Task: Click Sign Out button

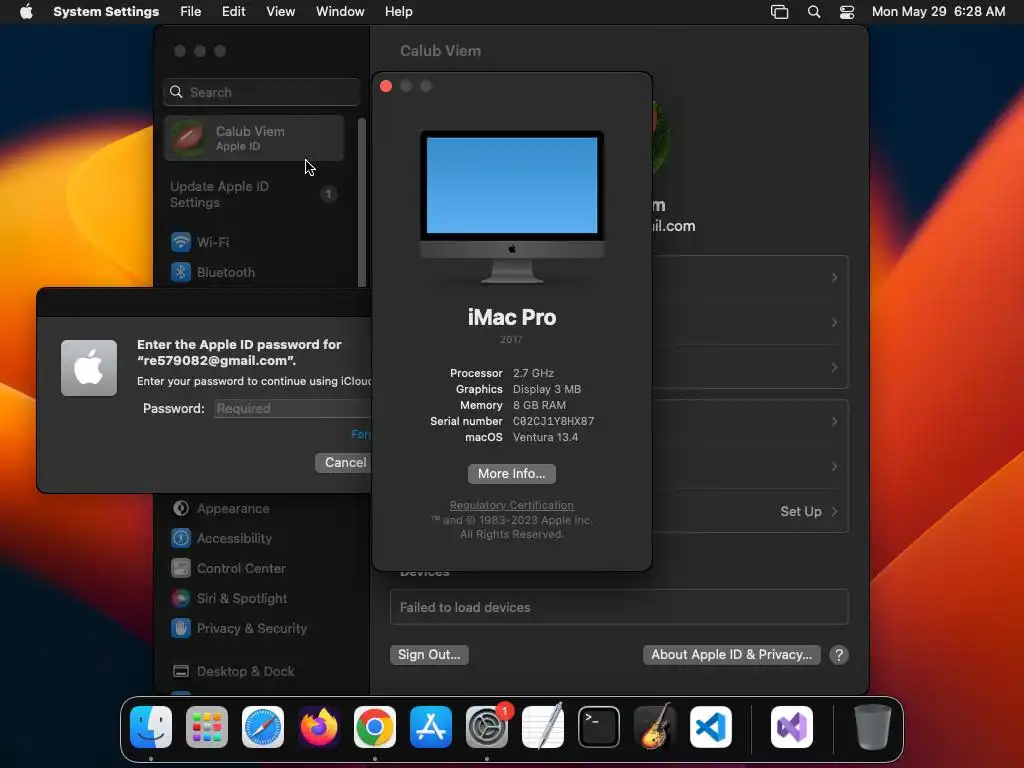Action: coord(429,654)
